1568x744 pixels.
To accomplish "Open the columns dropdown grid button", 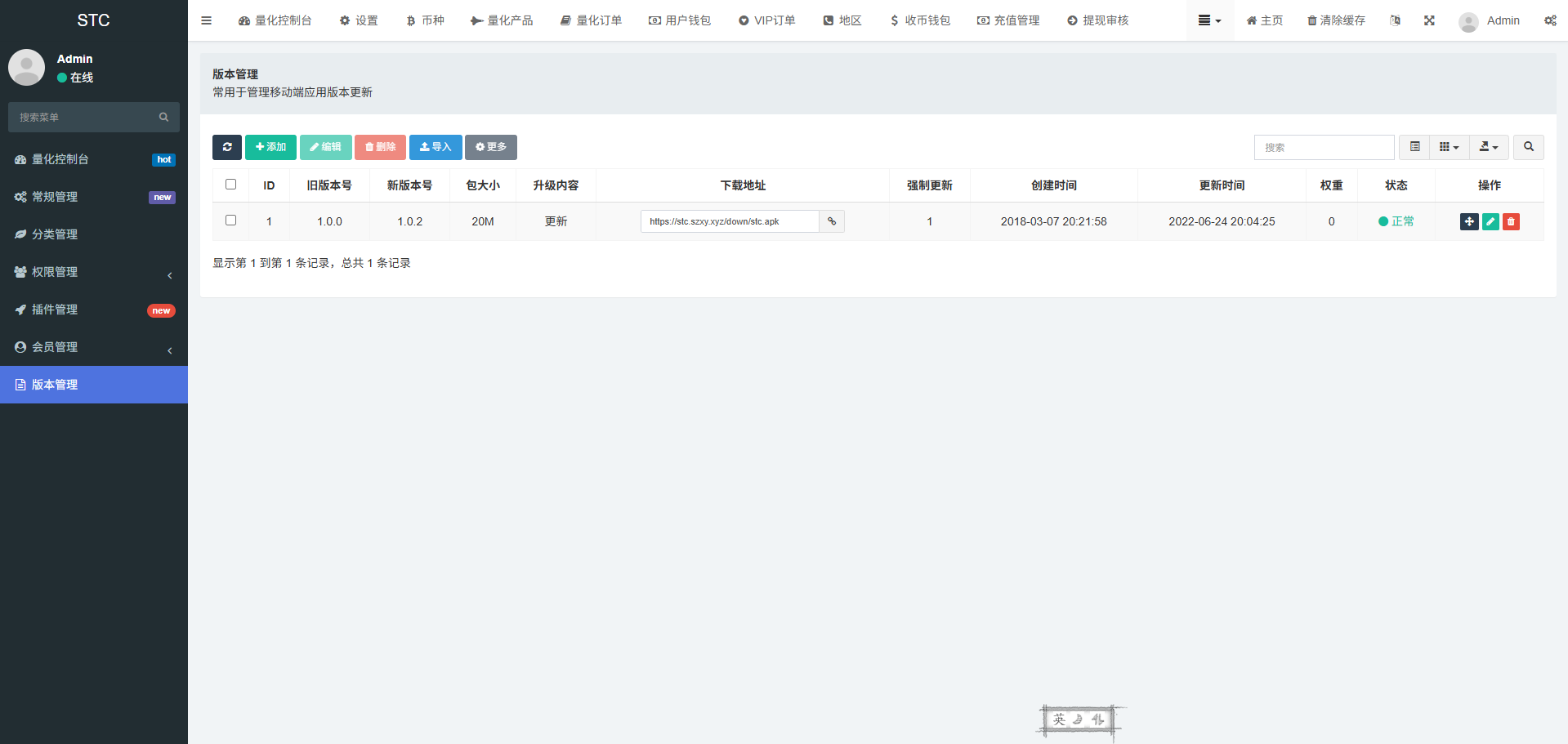I will [x=1450, y=147].
